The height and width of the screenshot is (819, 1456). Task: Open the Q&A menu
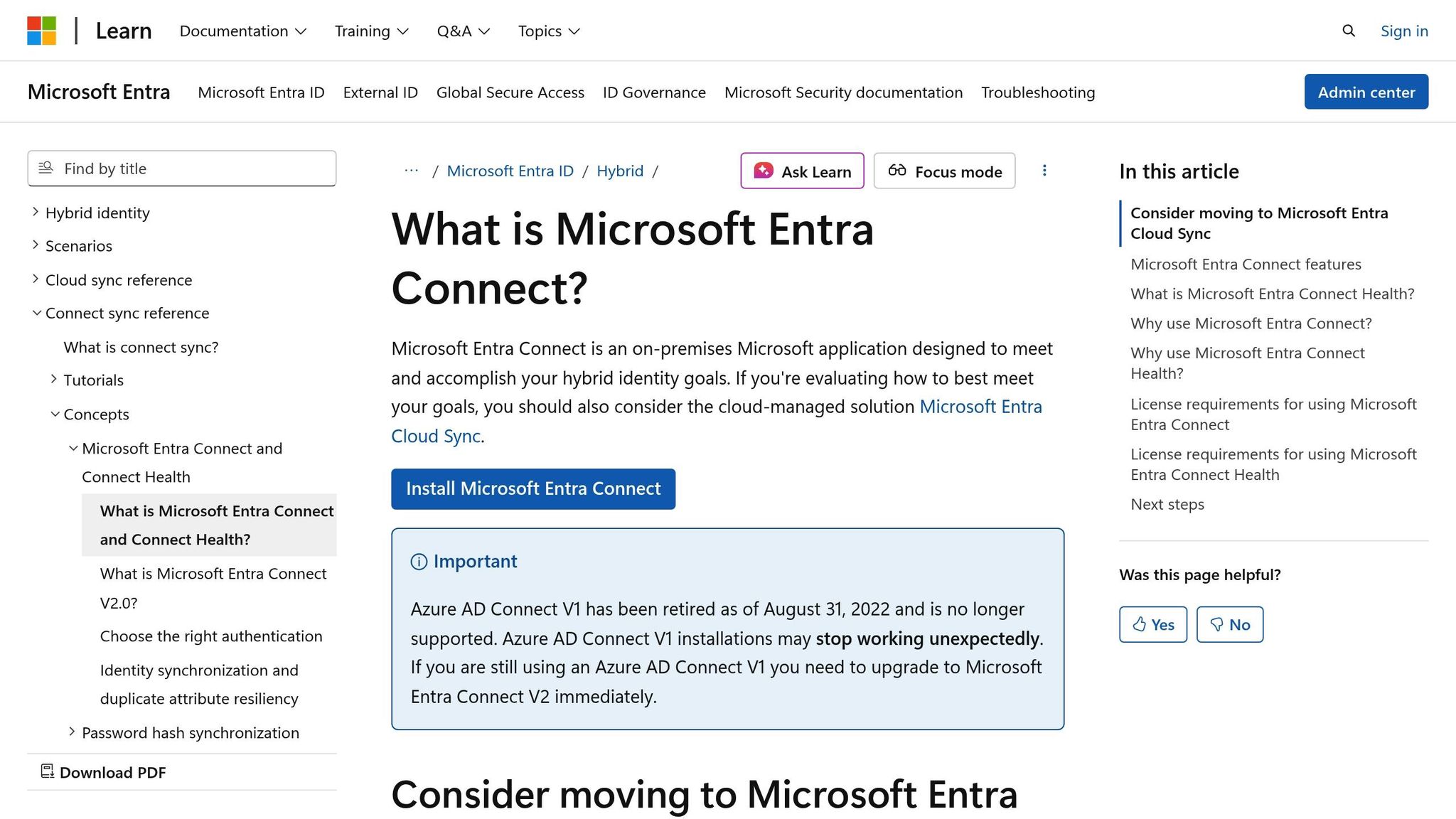[x=463, y=31]
